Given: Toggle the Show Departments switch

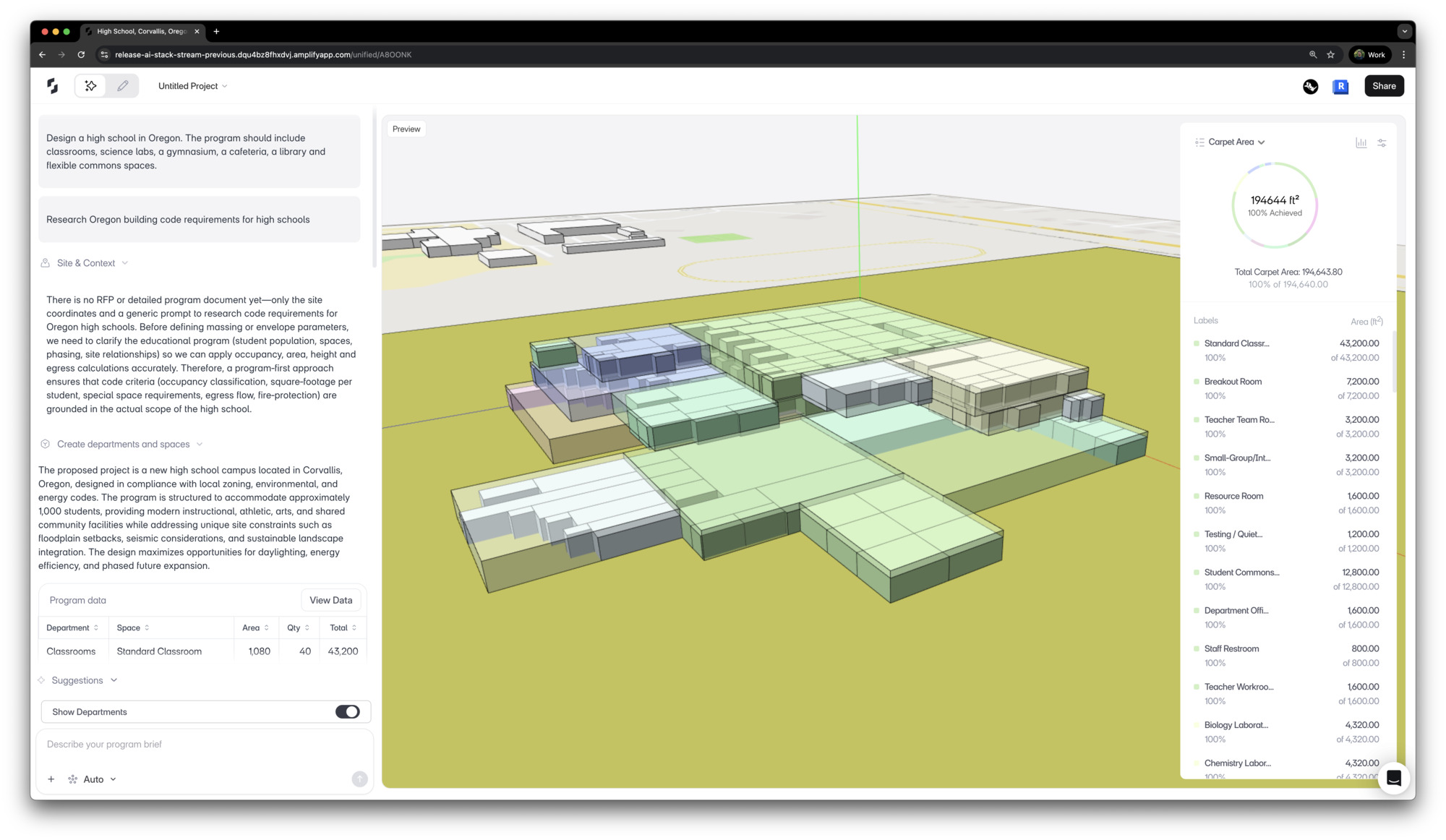Looking at the screenshot, I should click(x=347, y=712).
